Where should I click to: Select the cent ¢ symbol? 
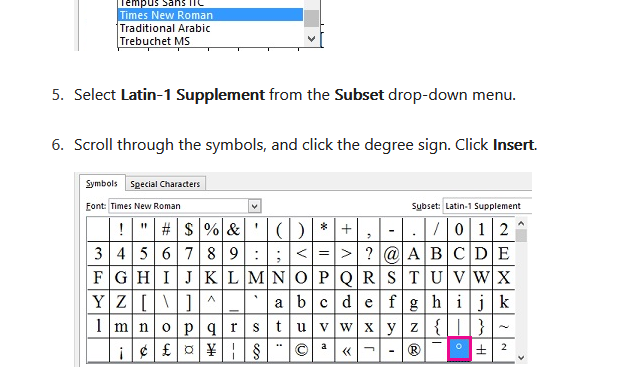pyautogui.click(x=143, y=350)
